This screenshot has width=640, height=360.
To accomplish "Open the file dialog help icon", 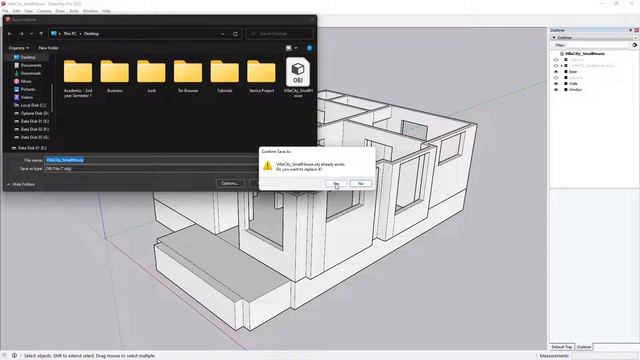I will click(309, 48).
